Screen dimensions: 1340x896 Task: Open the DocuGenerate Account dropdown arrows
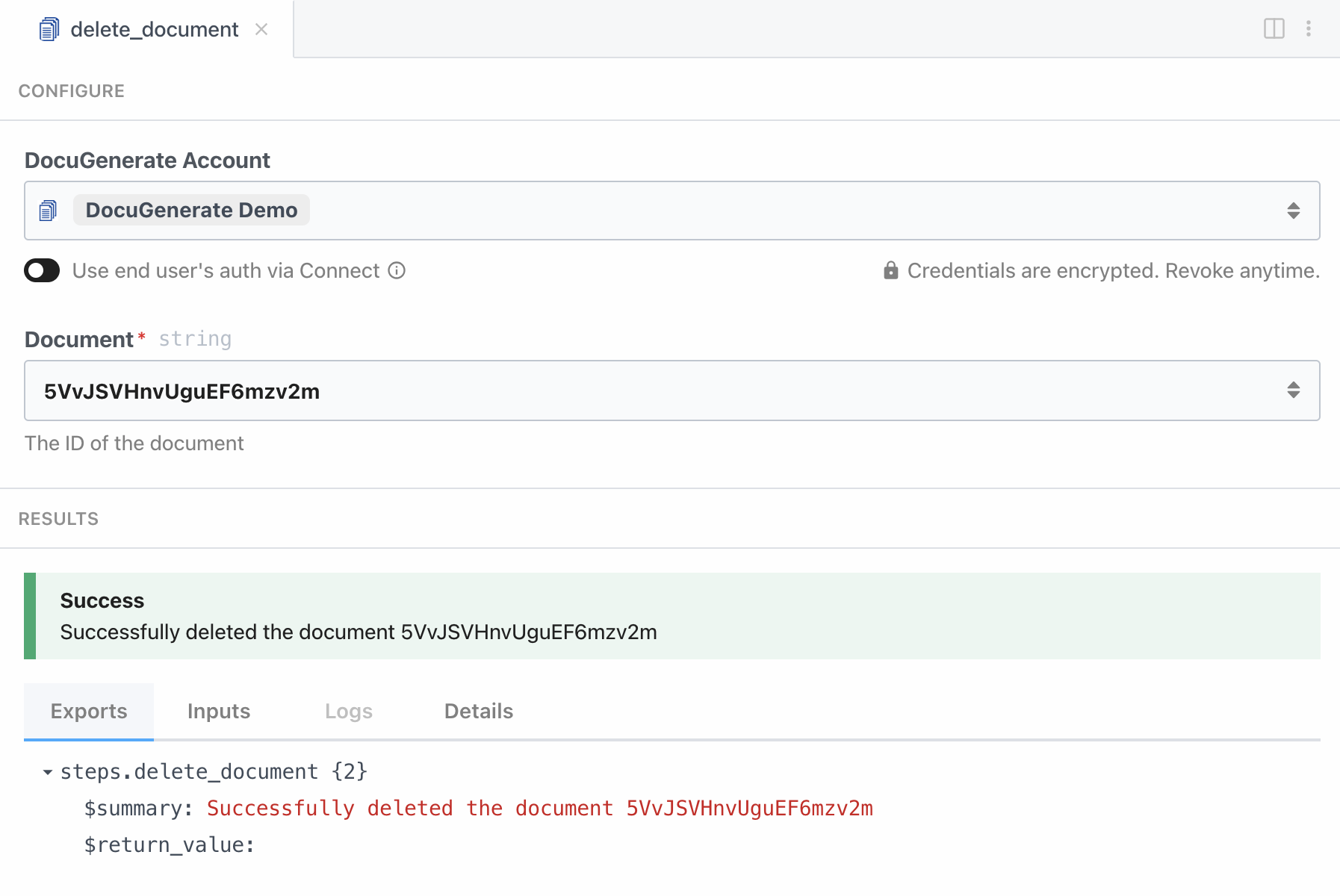1293,211
